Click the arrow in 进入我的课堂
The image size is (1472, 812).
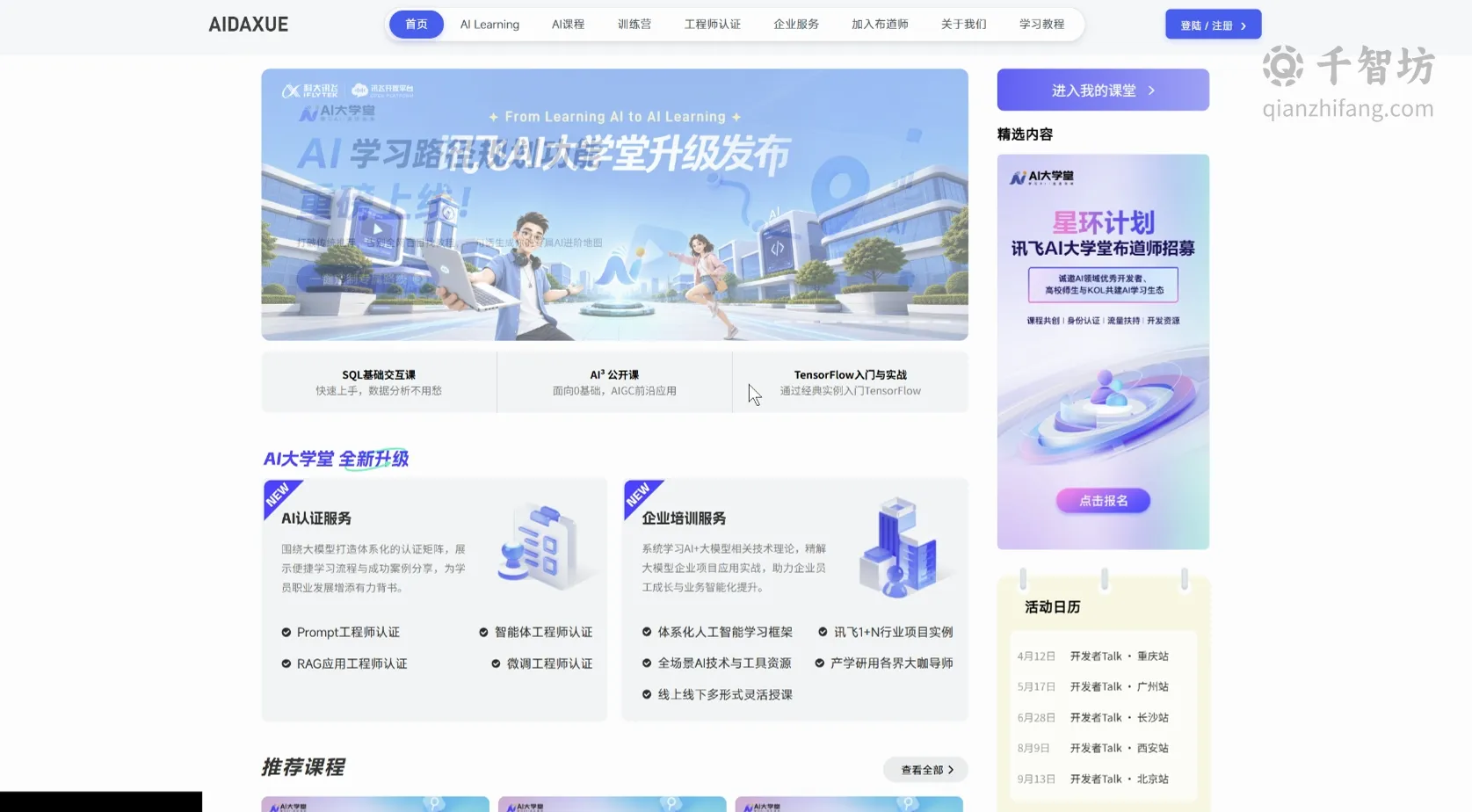pos(1151,91)
